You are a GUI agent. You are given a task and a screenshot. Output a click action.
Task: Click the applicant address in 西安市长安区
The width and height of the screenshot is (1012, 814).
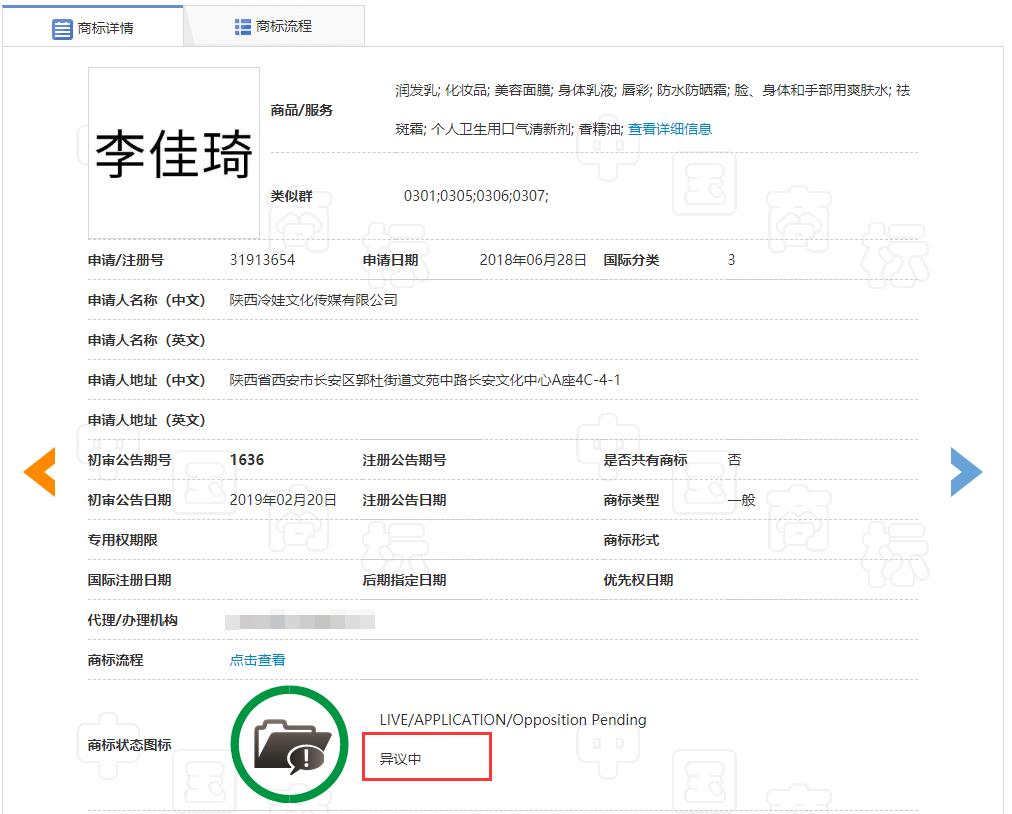(425, 380)
